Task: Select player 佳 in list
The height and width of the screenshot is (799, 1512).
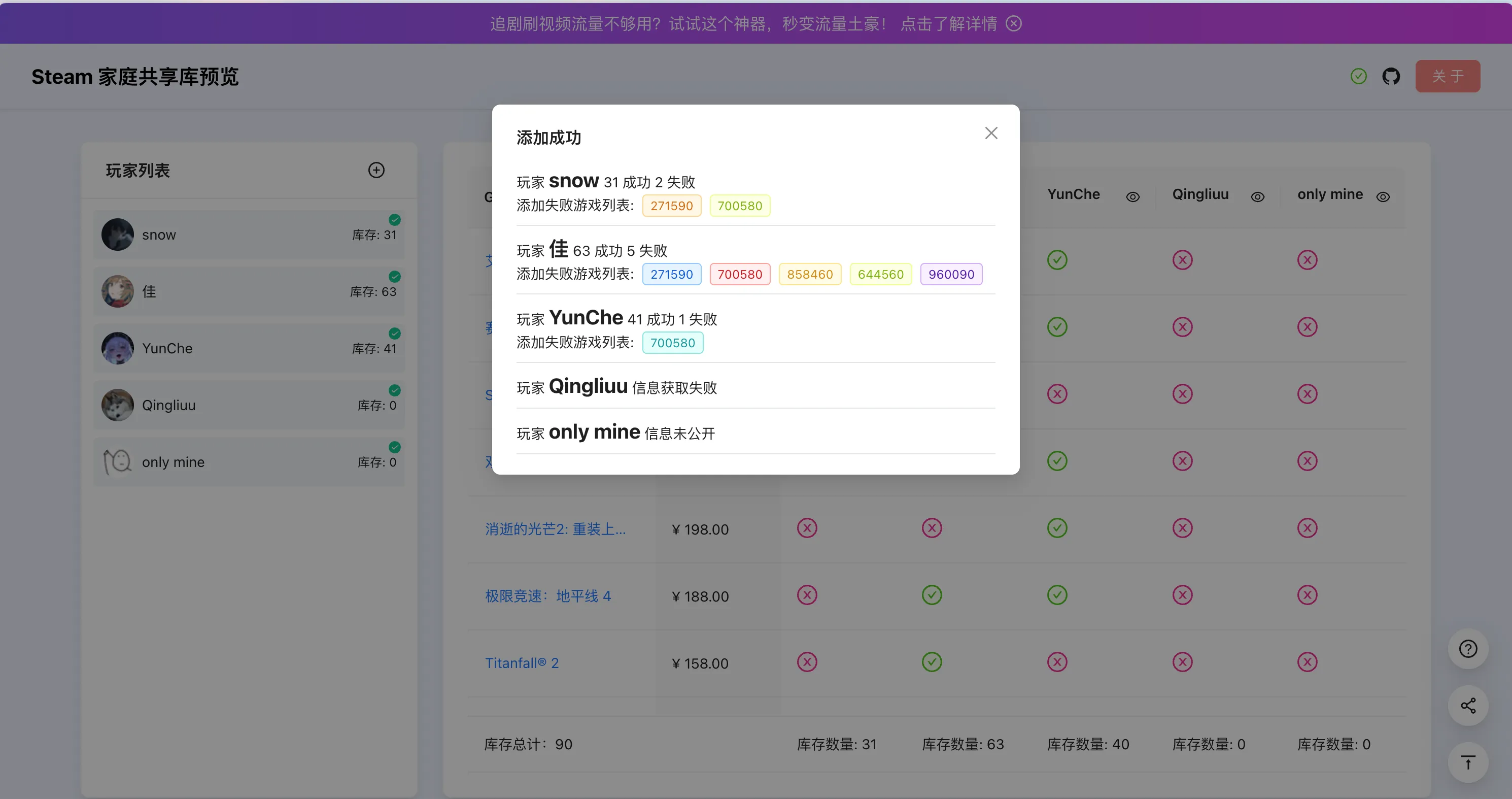Action: click(249, 291)
